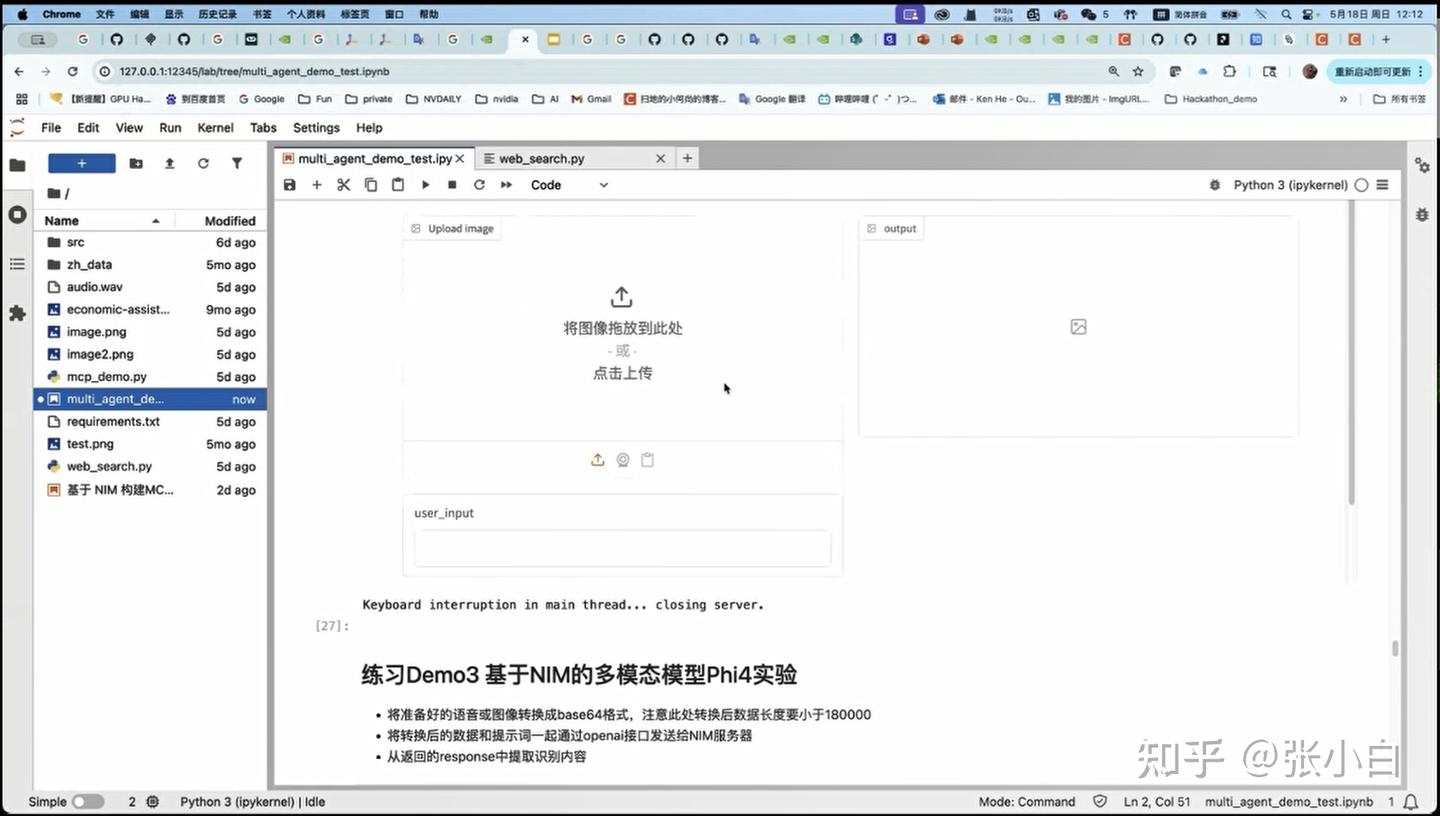
Task: Interrupt the kernel with the stop icon
Action: pyautogui.click(x=452, y=185)
